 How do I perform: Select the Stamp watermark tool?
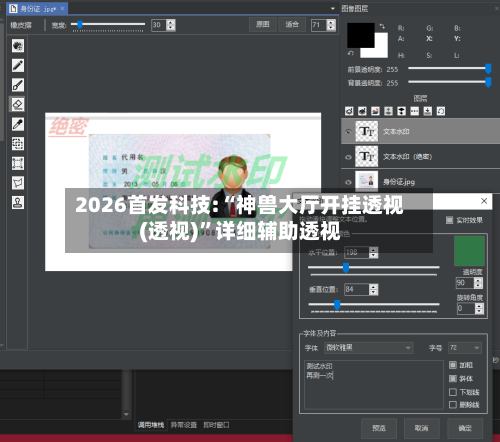point(18,202)
